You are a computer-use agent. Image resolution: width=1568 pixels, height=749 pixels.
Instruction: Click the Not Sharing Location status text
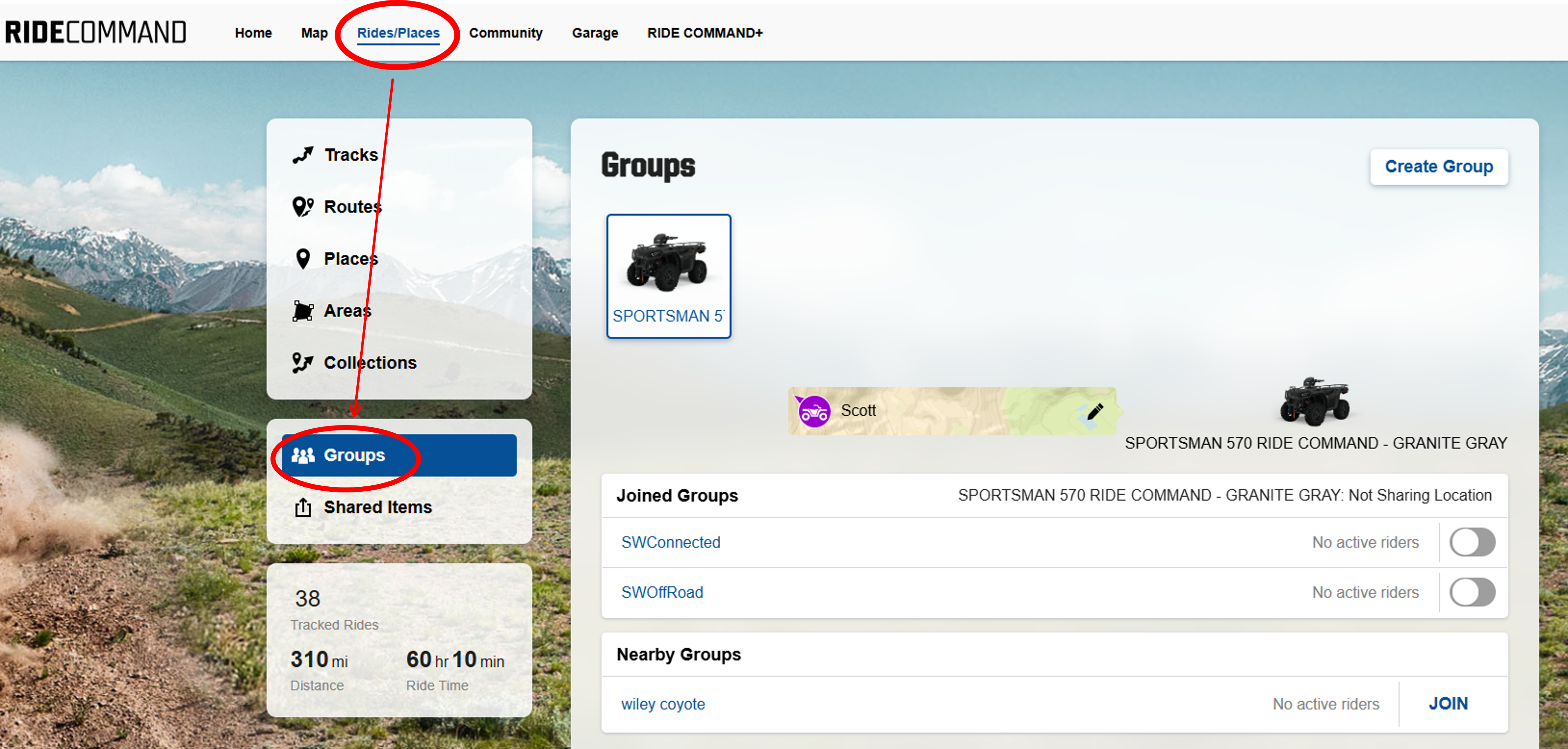pos(1420,495)
